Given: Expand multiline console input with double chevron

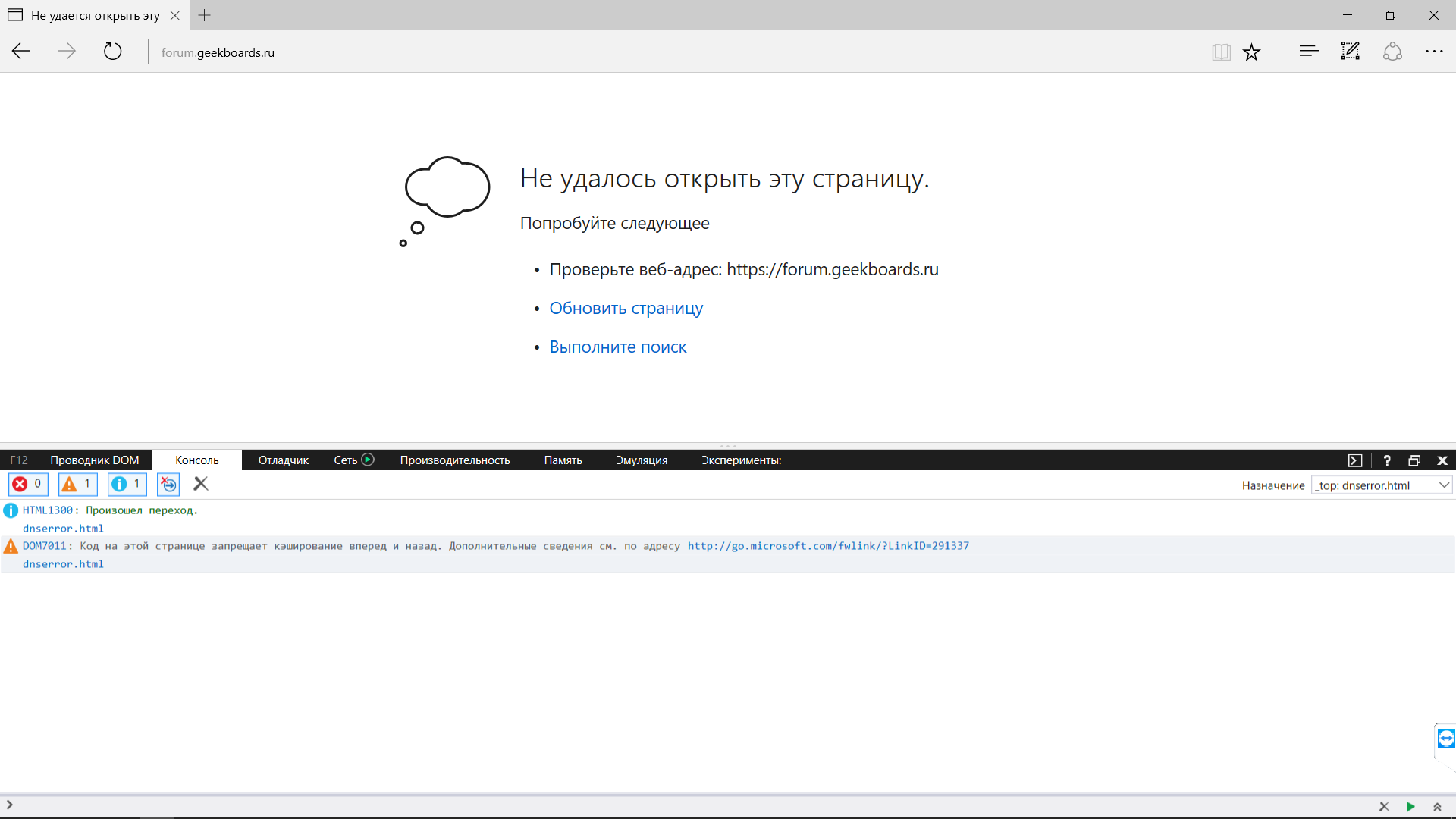Looking at the screenshot, I should coord(1437,807).
